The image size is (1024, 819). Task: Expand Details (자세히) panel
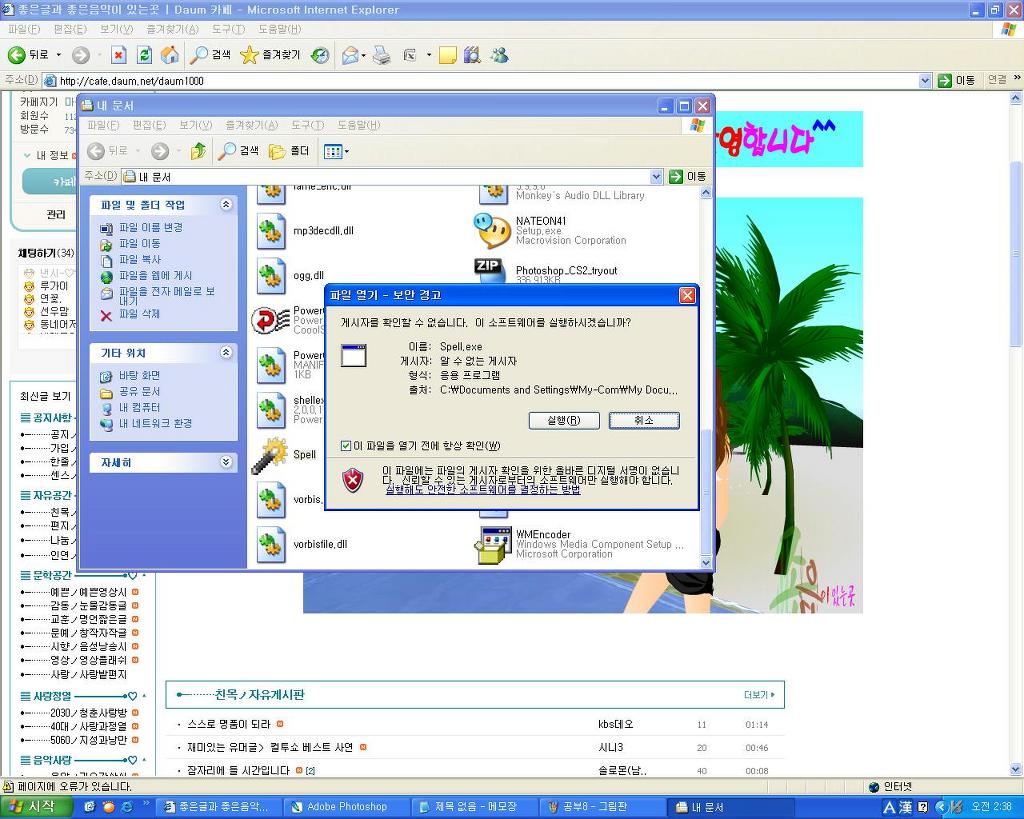point(226,462)
